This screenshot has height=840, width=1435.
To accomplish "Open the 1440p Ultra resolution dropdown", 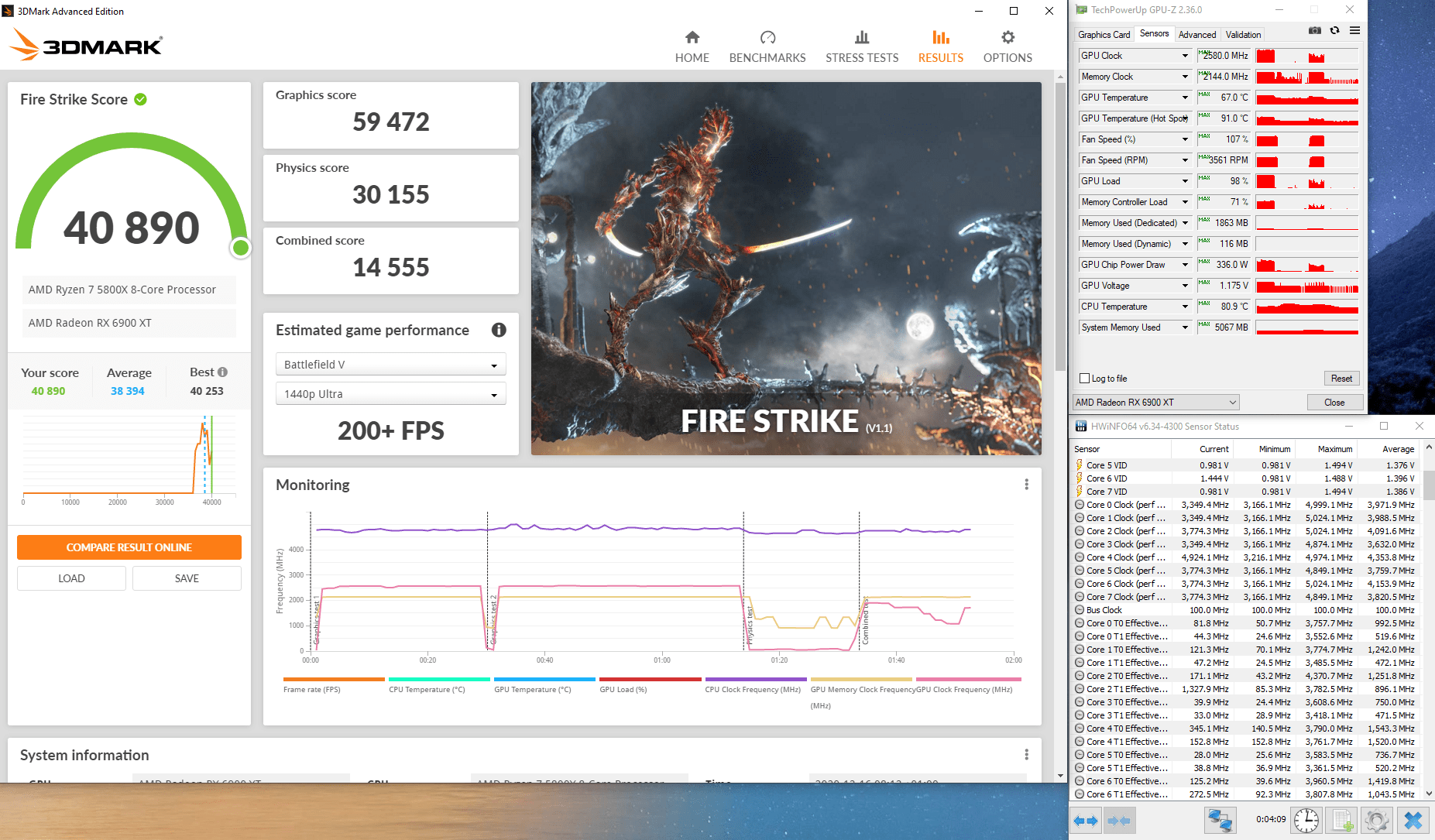I will 391,394.
